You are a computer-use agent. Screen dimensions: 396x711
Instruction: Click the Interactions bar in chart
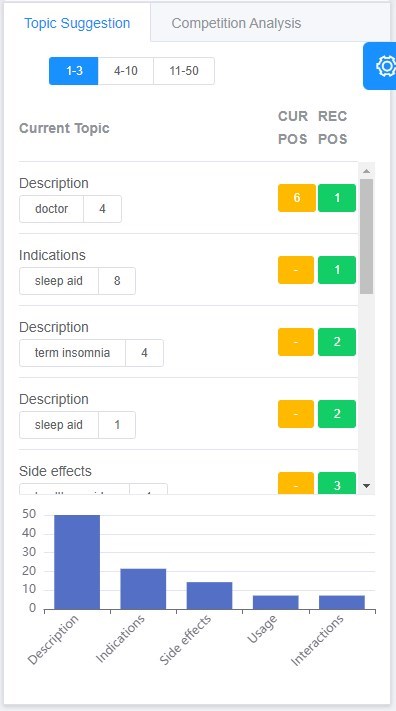342,602
